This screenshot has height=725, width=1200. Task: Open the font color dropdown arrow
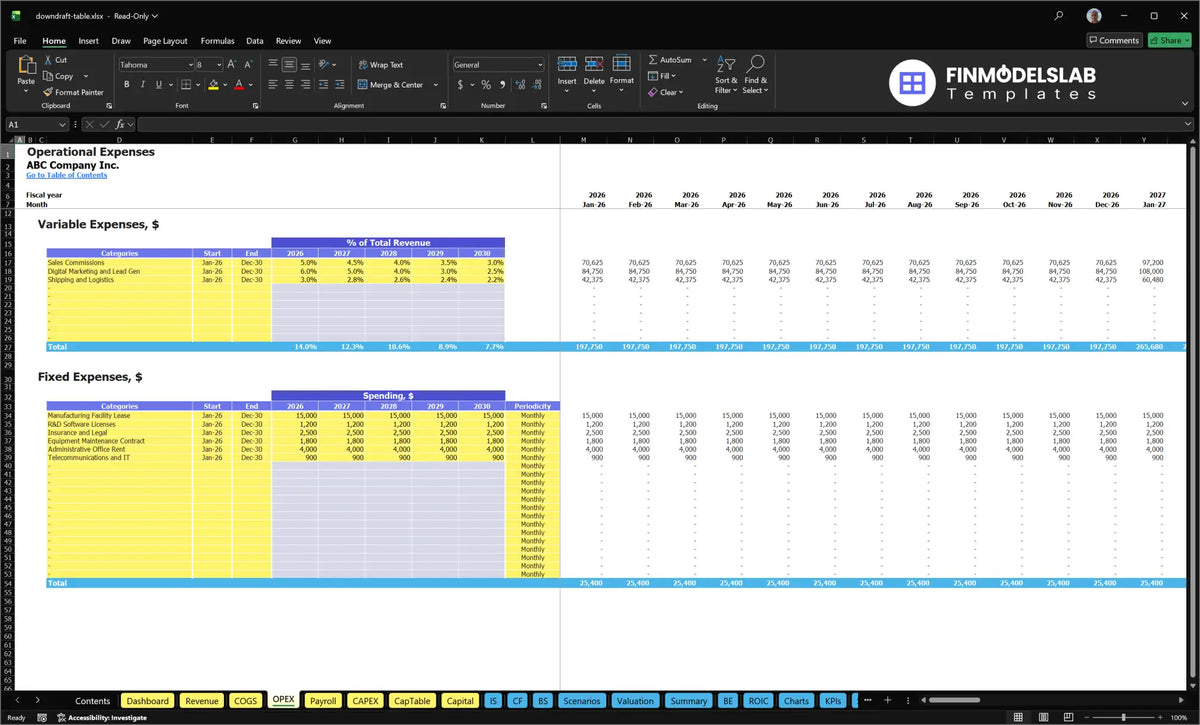click(250, 85)
